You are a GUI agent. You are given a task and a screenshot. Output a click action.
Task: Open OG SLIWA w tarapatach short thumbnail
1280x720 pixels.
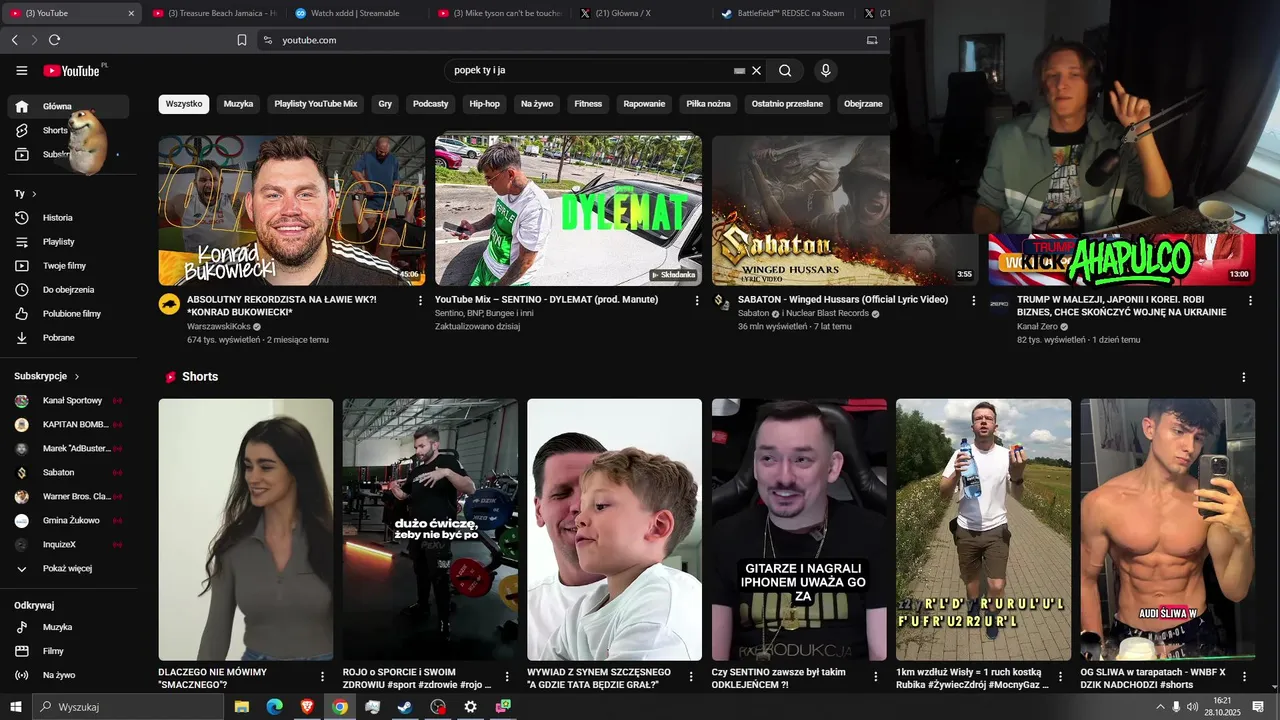tap(1167, 530)
